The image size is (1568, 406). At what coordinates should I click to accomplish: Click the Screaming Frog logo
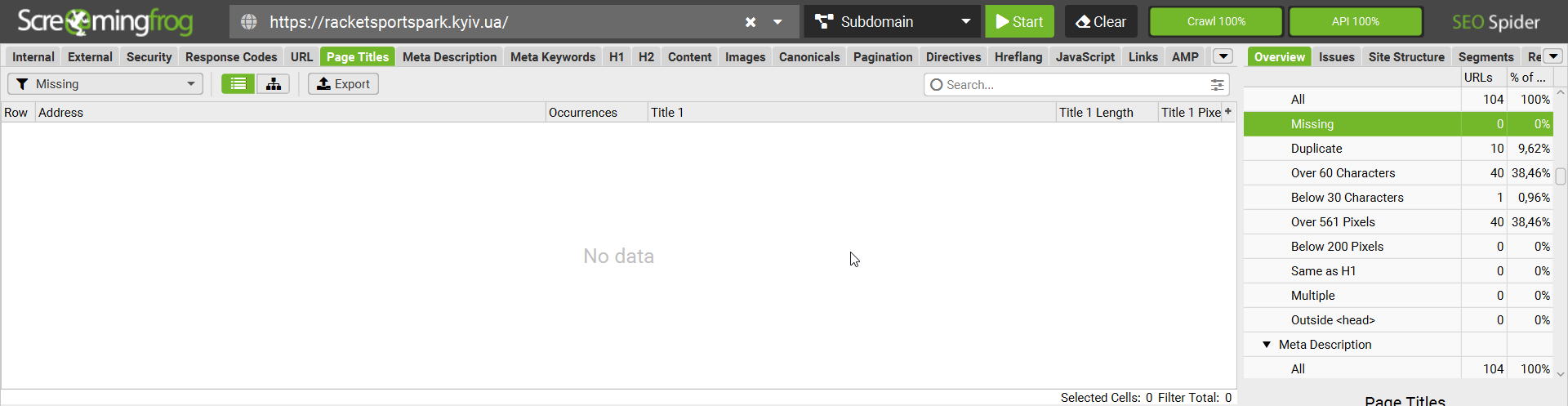tap(105, 21)
